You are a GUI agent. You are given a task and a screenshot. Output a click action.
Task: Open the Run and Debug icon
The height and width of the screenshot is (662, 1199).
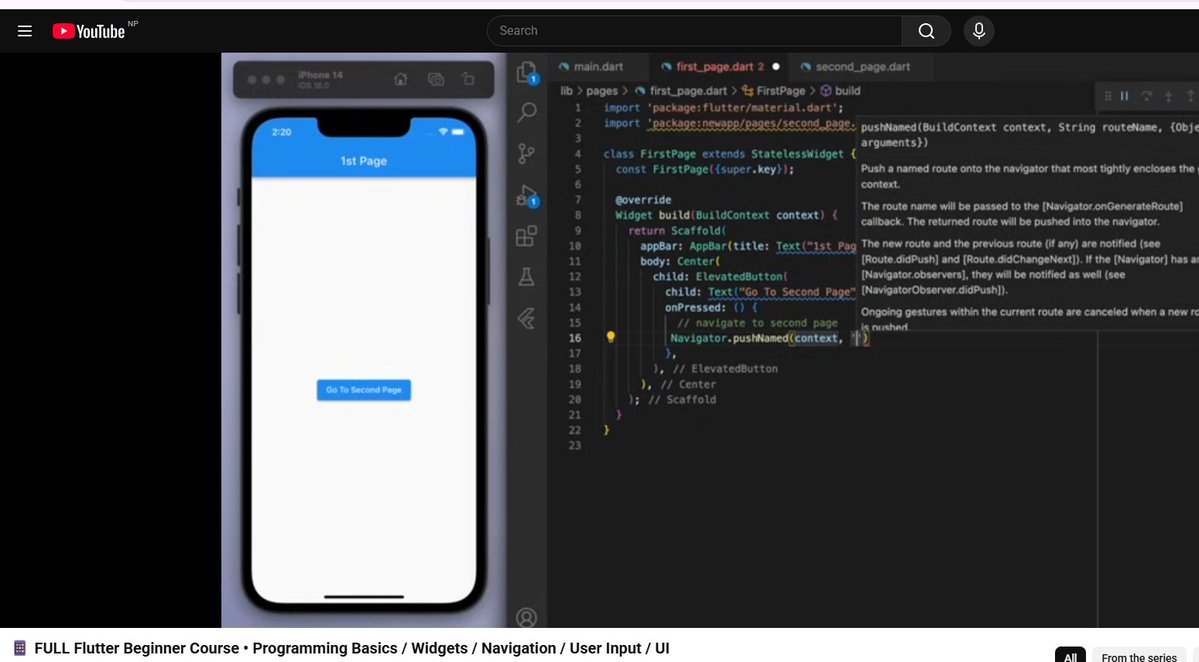click(x=527, y=196)
